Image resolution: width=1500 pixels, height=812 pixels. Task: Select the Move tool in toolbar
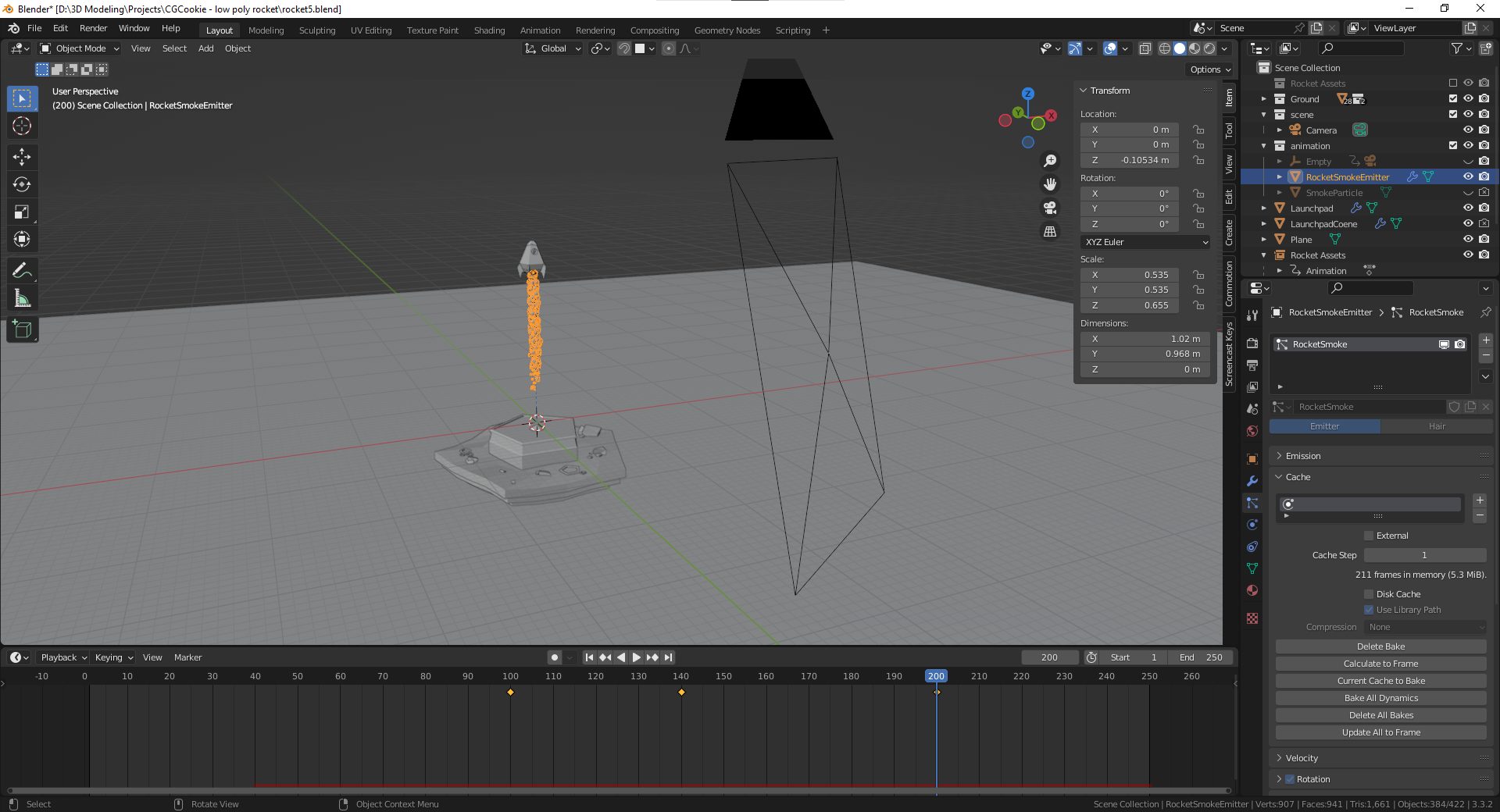22,157
